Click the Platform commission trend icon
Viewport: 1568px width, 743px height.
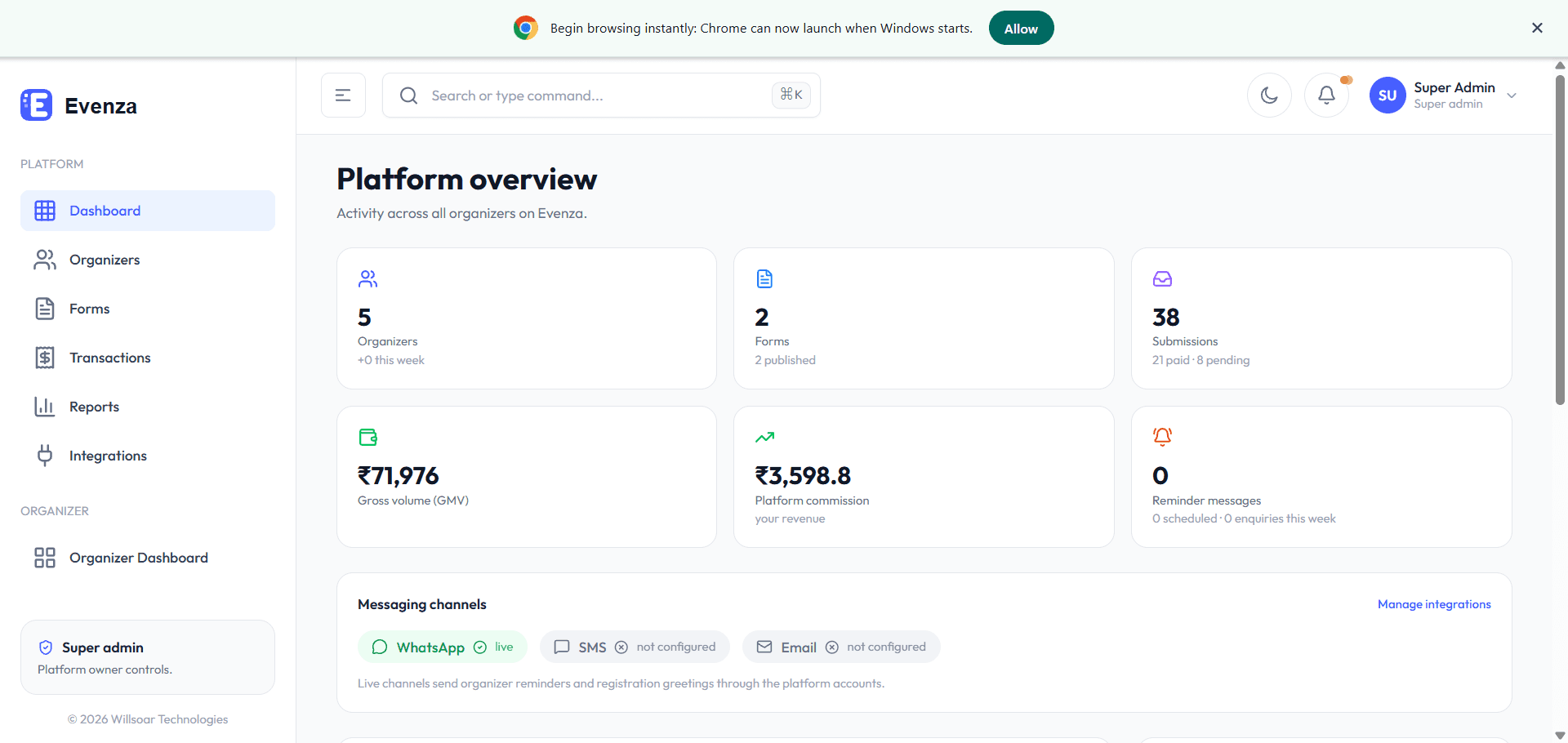click(x=764, y=438)
